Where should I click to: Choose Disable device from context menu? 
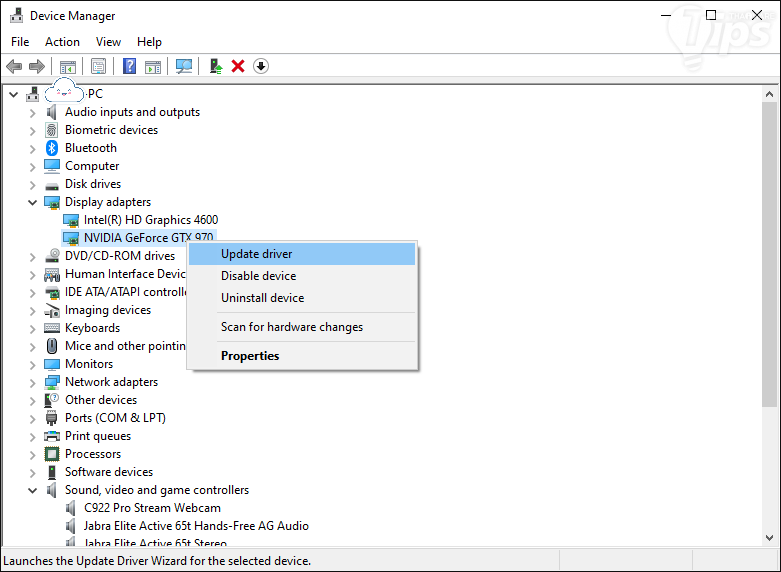302,276
